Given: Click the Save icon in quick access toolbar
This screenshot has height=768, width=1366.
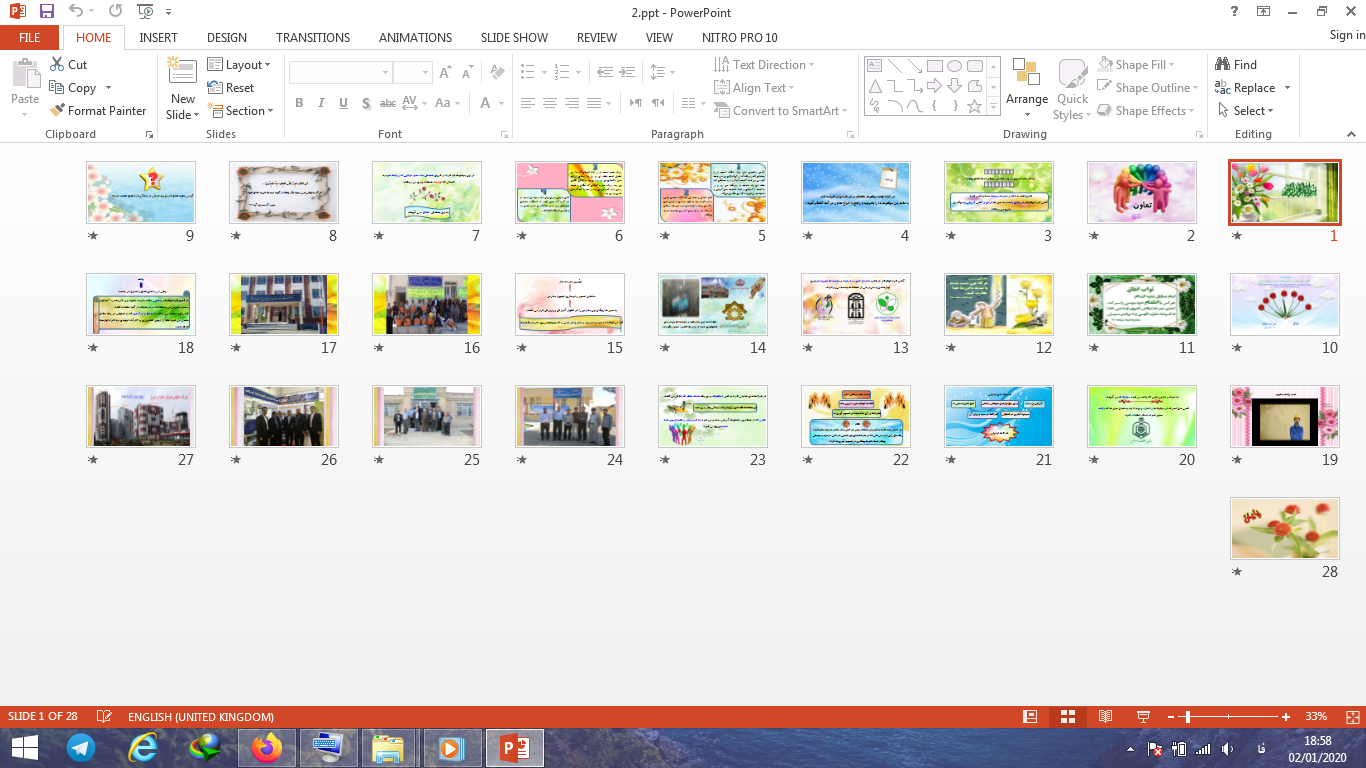Looking at the screenshot, I should [x=47, y=12].
